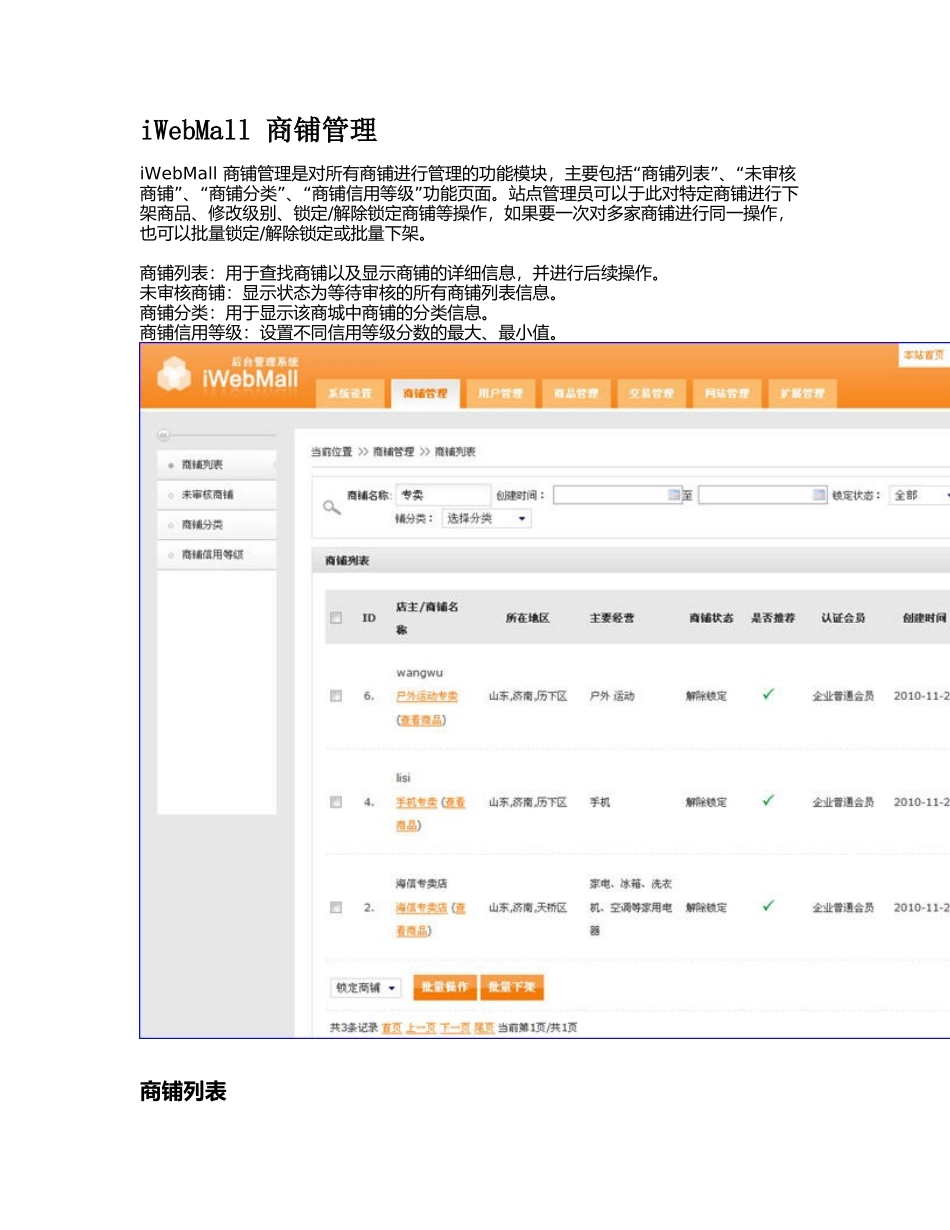Tick checkbox for shop ID 6
The height and width of the screenshot is (1230, 950).
click(x=336, y=696)
